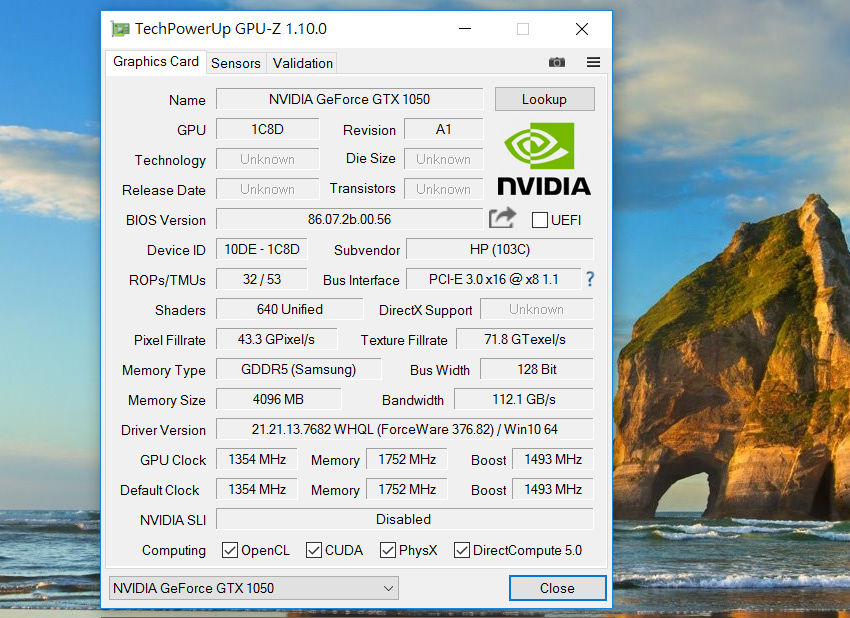Click the Memory Size value 4096 MB
The width and height of the screenshot is (850, 618).
click(279, 399)
